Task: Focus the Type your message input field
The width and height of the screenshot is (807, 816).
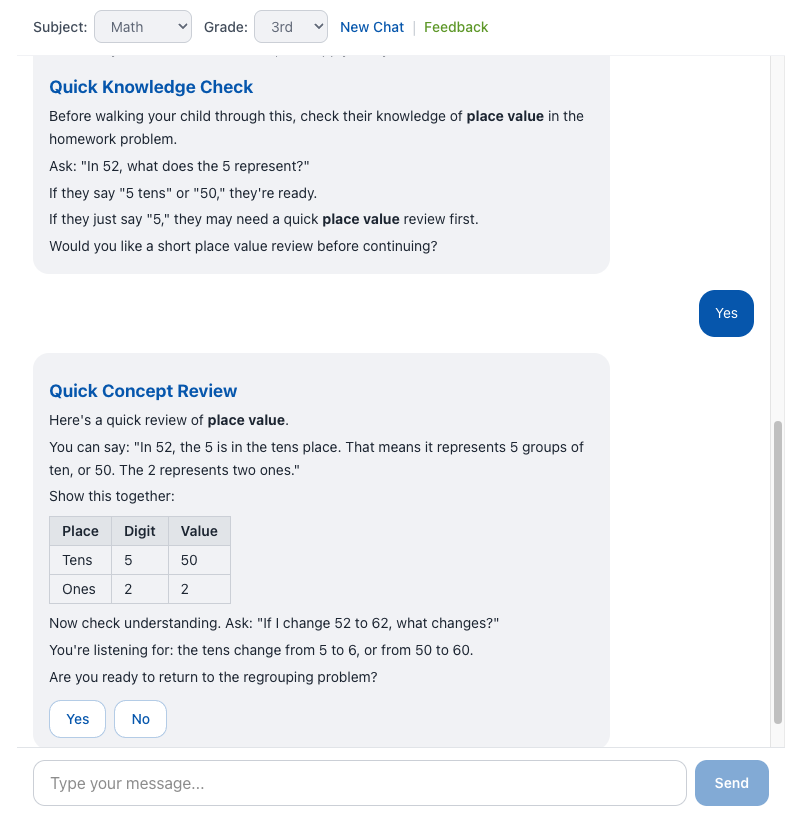Action: click(x=359, y=783)
